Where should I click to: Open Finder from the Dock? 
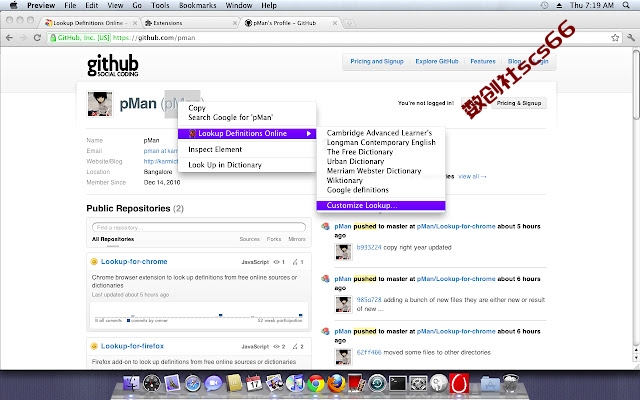click(131, 384)
